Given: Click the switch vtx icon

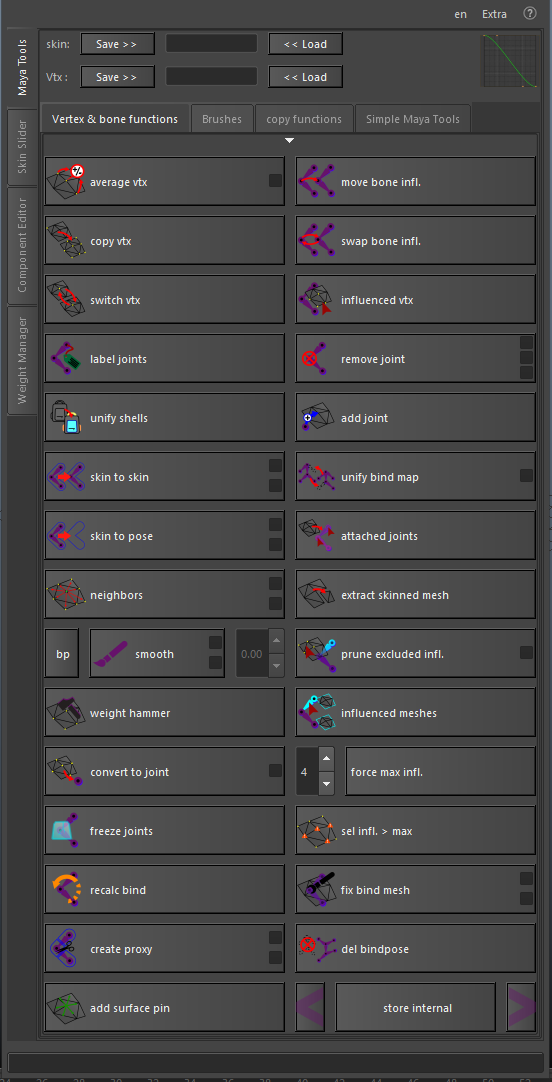Looking at the screenshot, I should [66, 299].
